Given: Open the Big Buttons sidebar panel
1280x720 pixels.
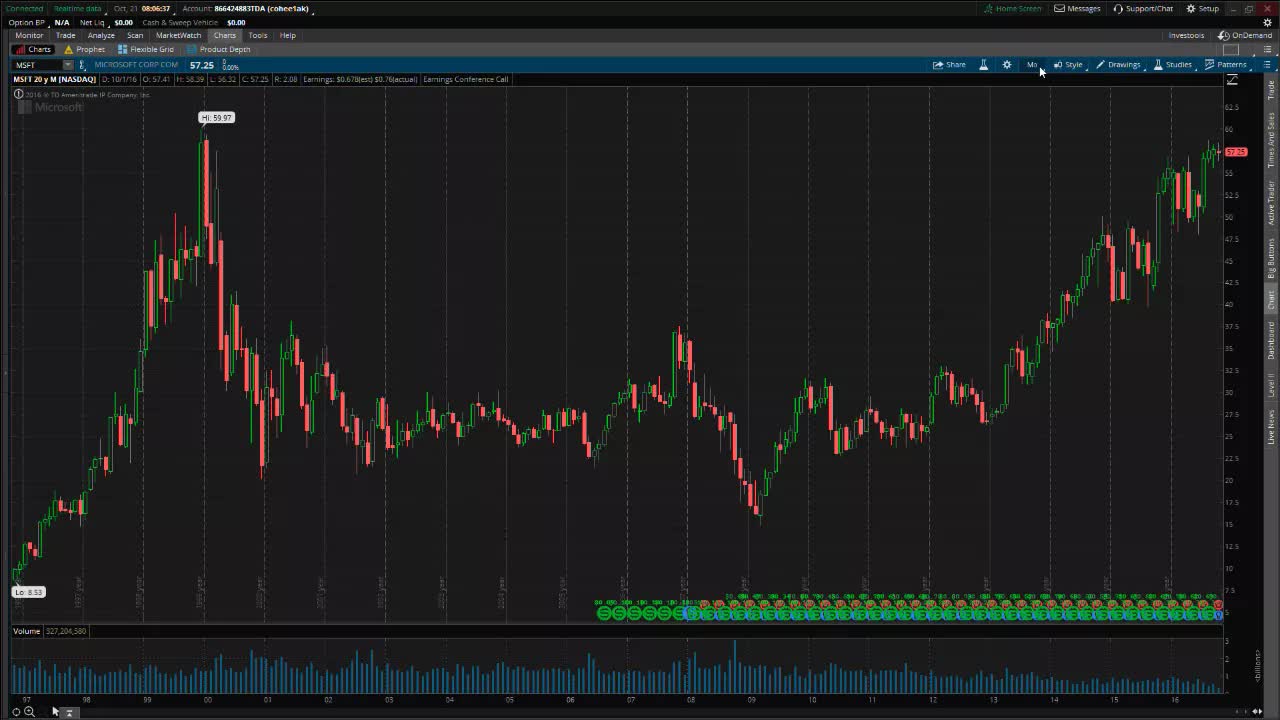Looking at the screenshot, I should (1271, 258).
